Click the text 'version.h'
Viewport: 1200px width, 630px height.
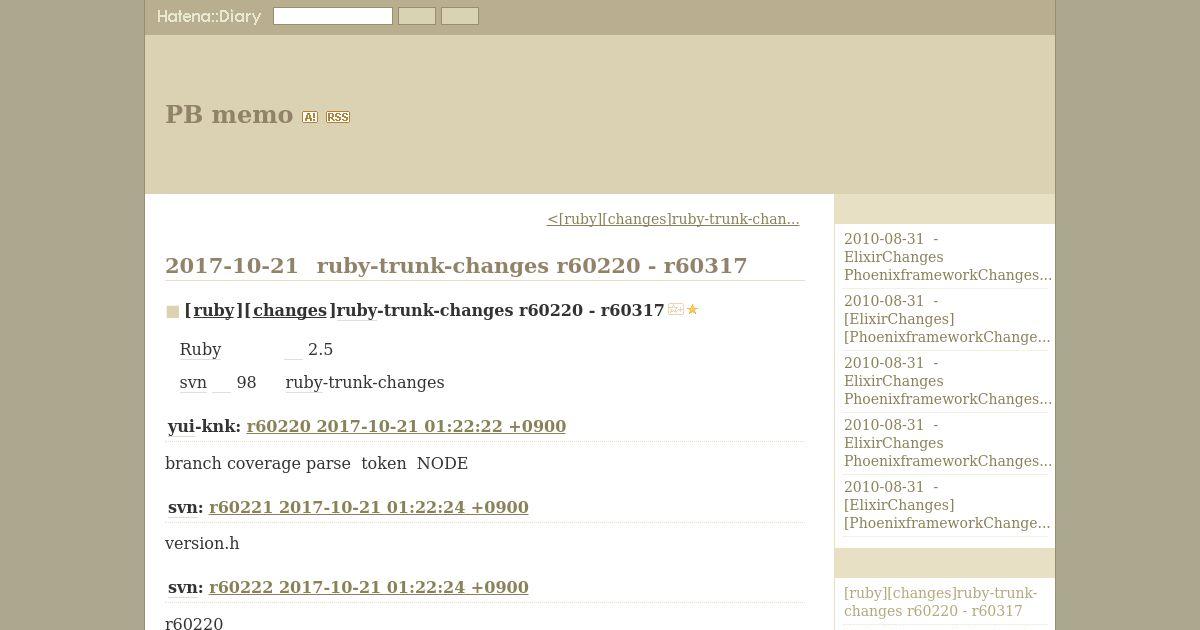pos(202,544)
